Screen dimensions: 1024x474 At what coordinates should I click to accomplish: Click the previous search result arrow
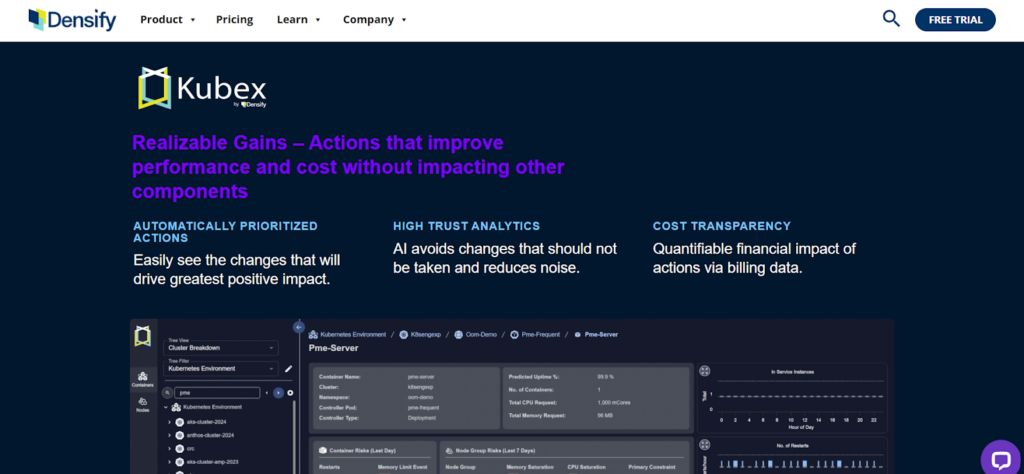(266, 393)
